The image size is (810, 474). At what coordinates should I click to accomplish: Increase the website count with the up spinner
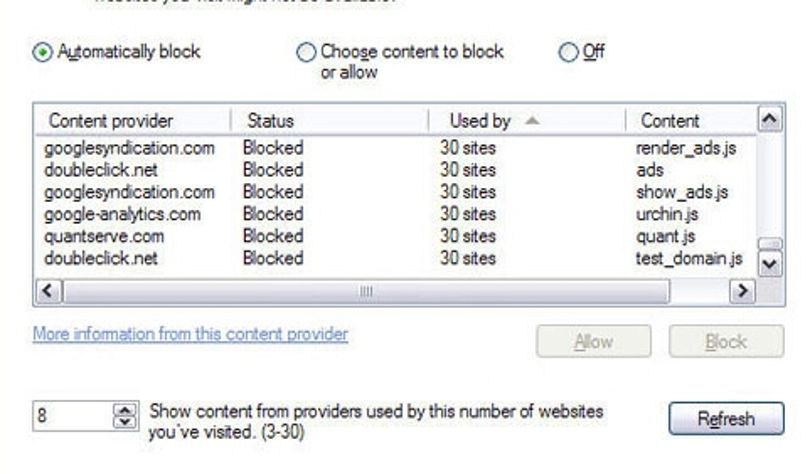125,410
